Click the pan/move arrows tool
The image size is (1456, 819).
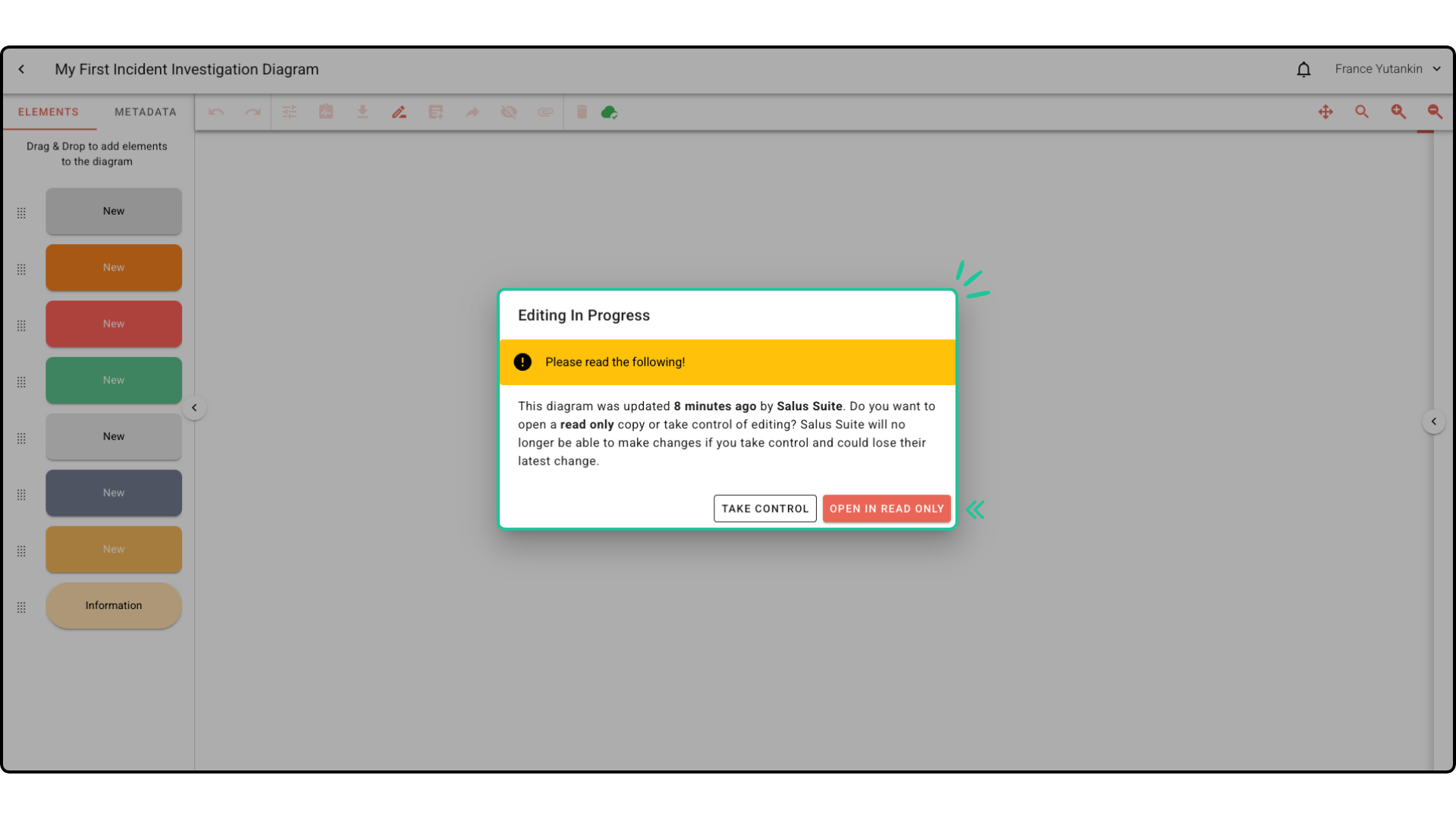(1326, 112)
